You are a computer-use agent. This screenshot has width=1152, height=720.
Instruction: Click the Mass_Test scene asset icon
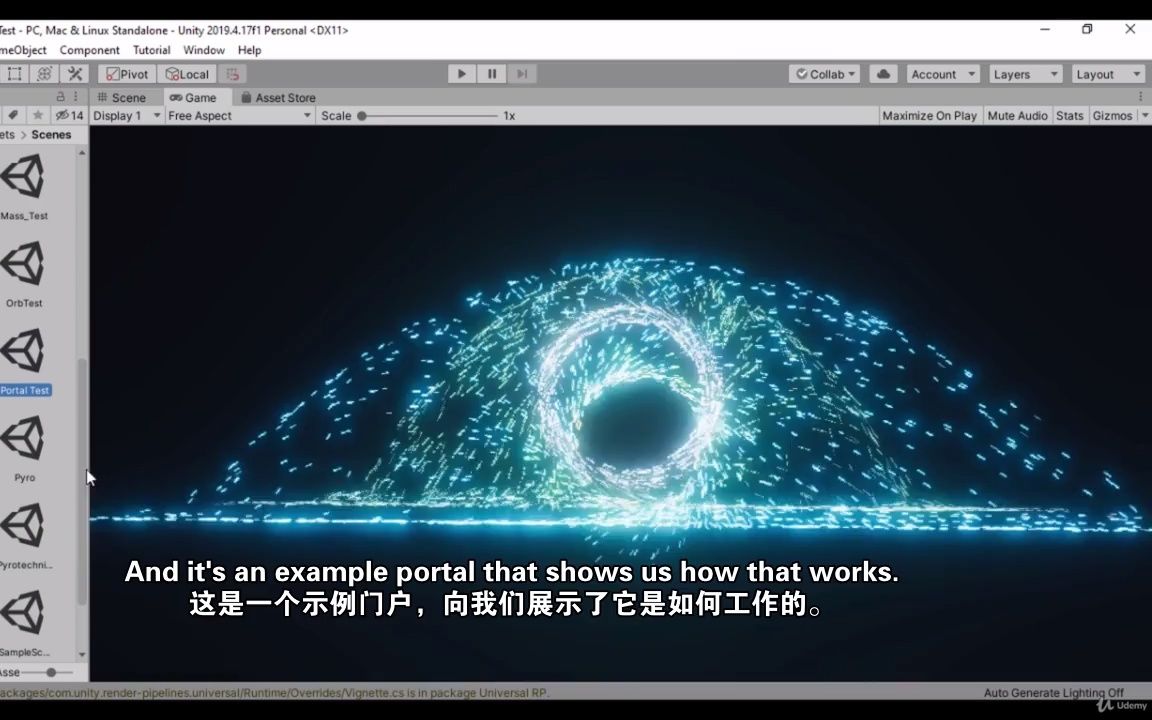point(22,178)
